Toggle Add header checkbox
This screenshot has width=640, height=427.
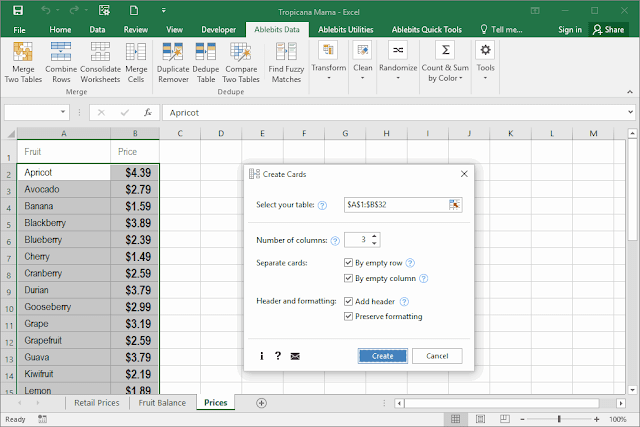348,301
